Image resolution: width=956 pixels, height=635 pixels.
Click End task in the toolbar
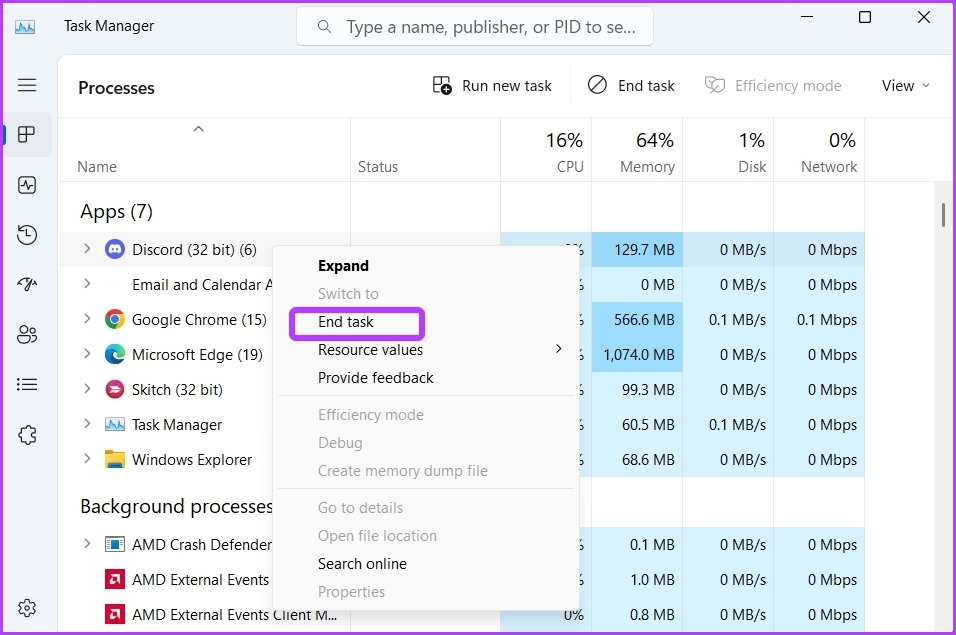click(631, 86)
